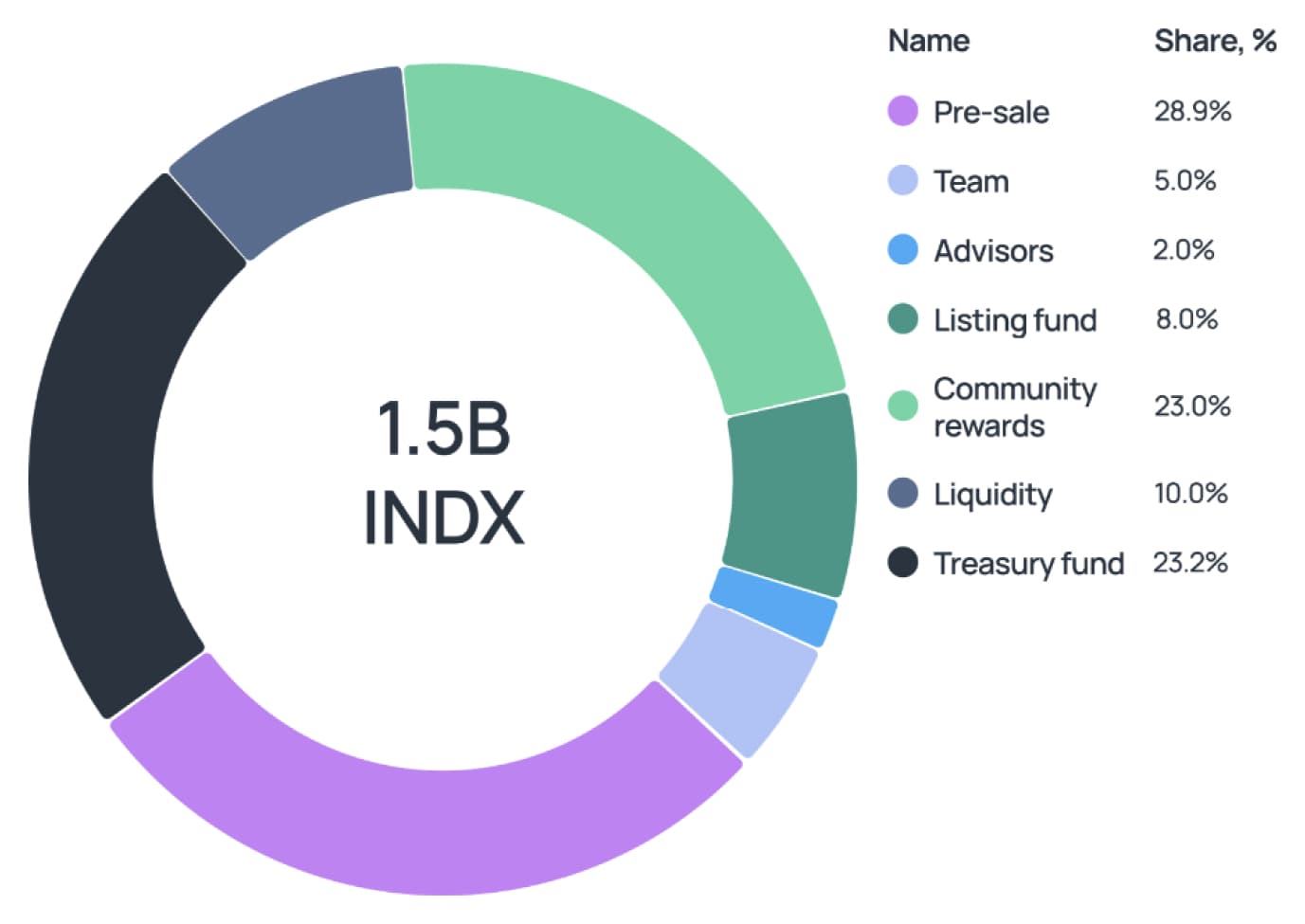Screen dimensions: 1305x924
Task: Click the 23.0% share value
Action: click(x=1192, y=406)
